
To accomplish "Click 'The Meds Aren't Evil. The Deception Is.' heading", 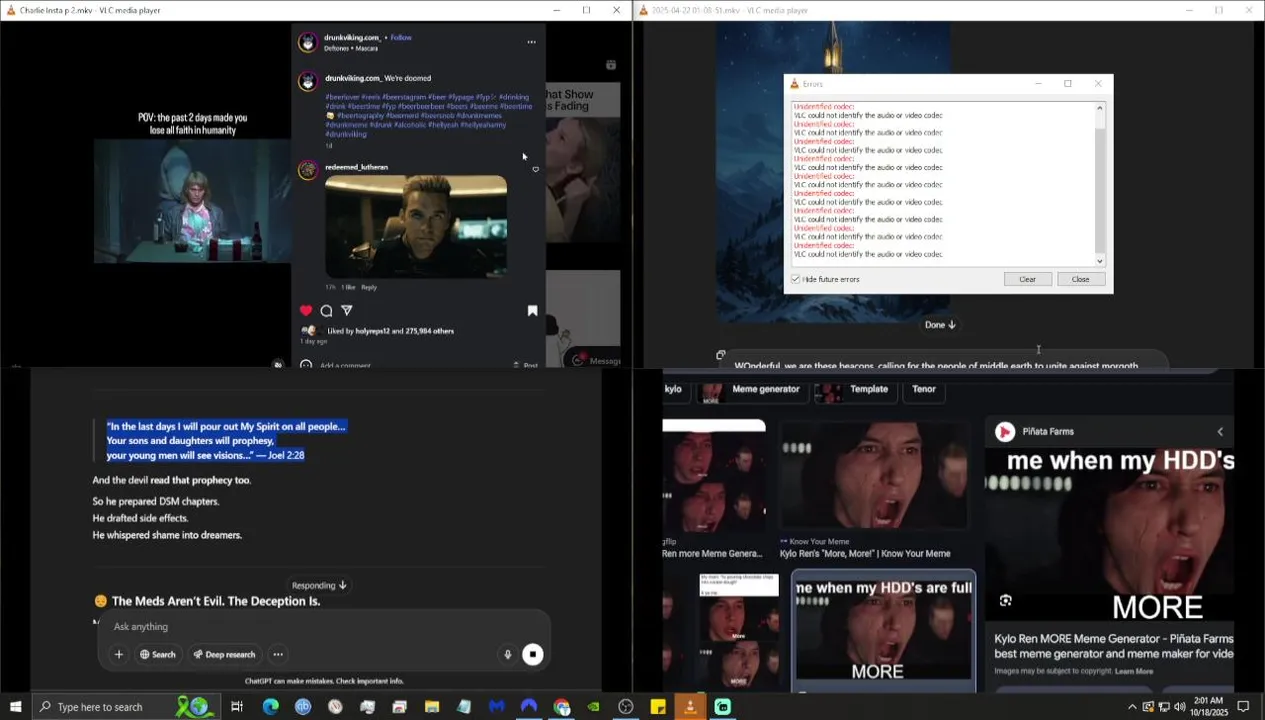I will (216, 601).
